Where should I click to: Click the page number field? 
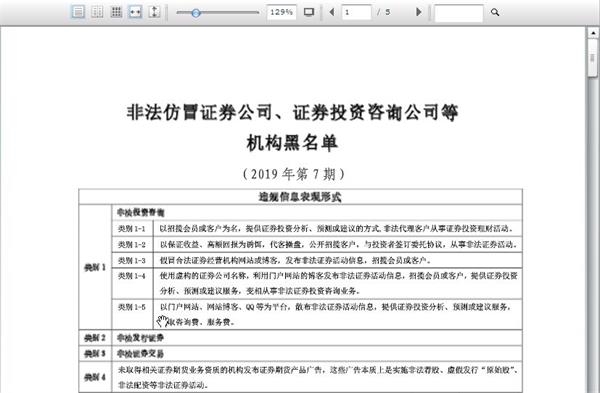click(x=356, y=12)
